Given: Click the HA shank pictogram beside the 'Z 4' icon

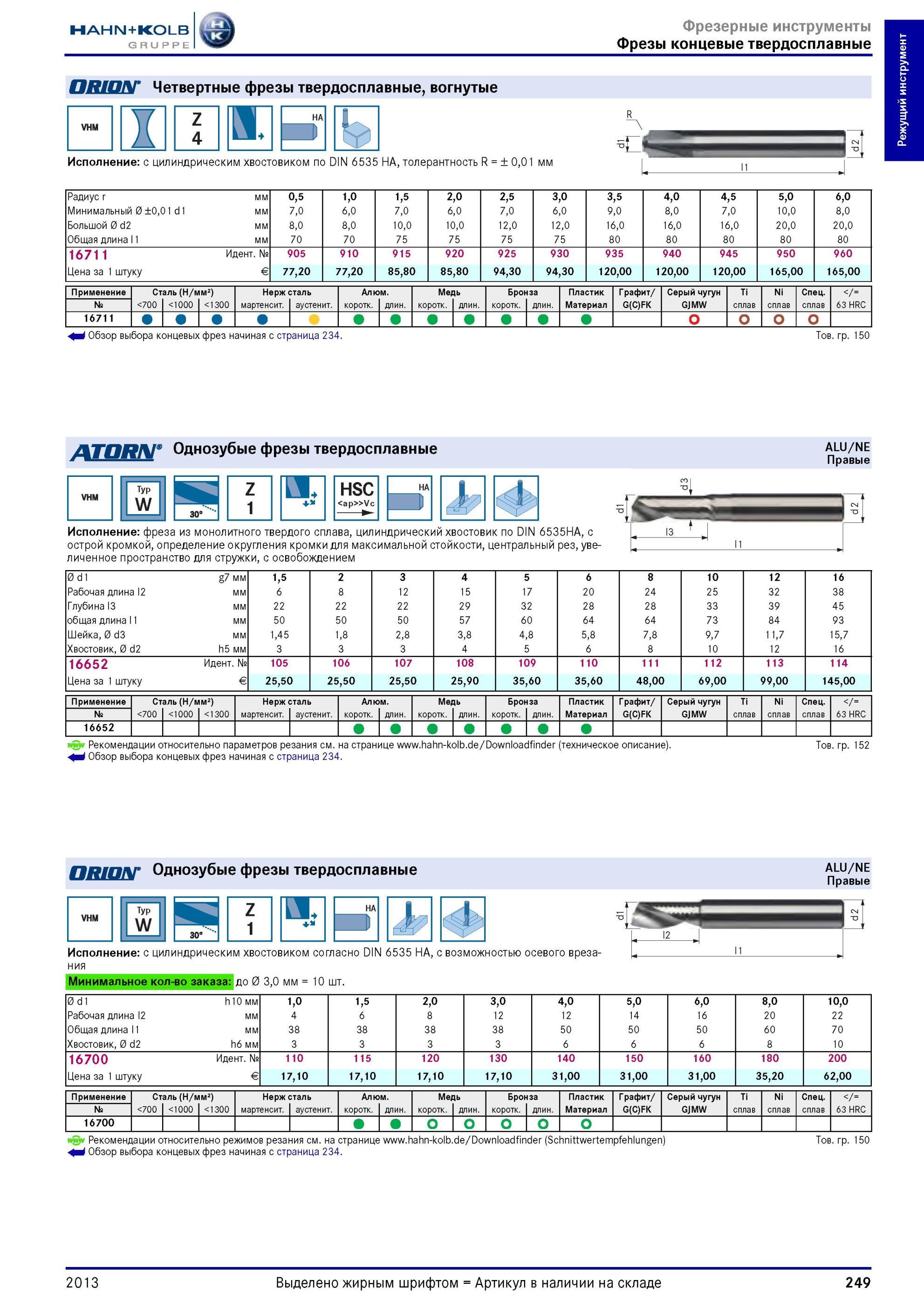Looking at the screenshot, I should click(303, 128).
